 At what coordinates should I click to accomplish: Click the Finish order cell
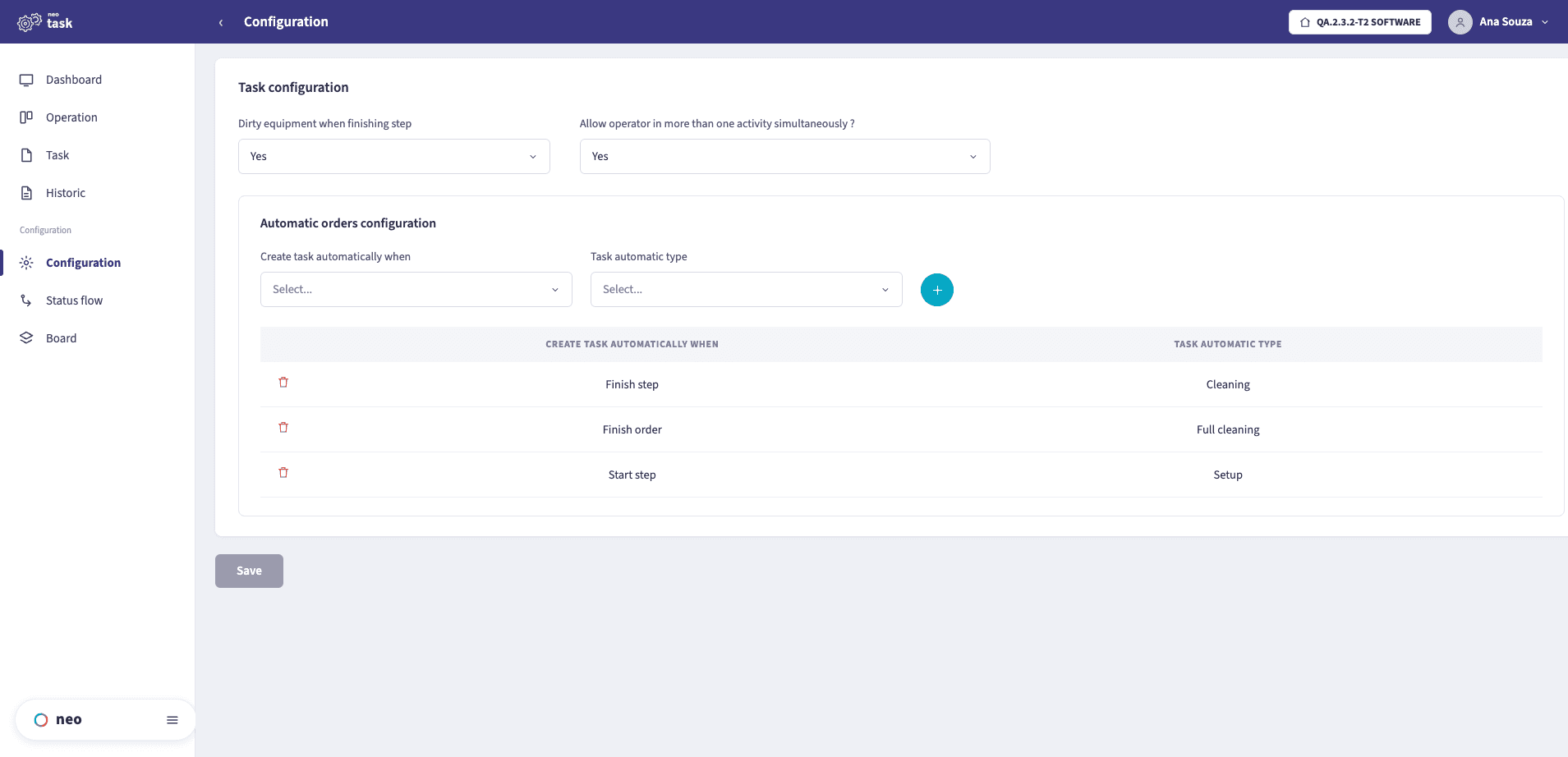[632, 429]
